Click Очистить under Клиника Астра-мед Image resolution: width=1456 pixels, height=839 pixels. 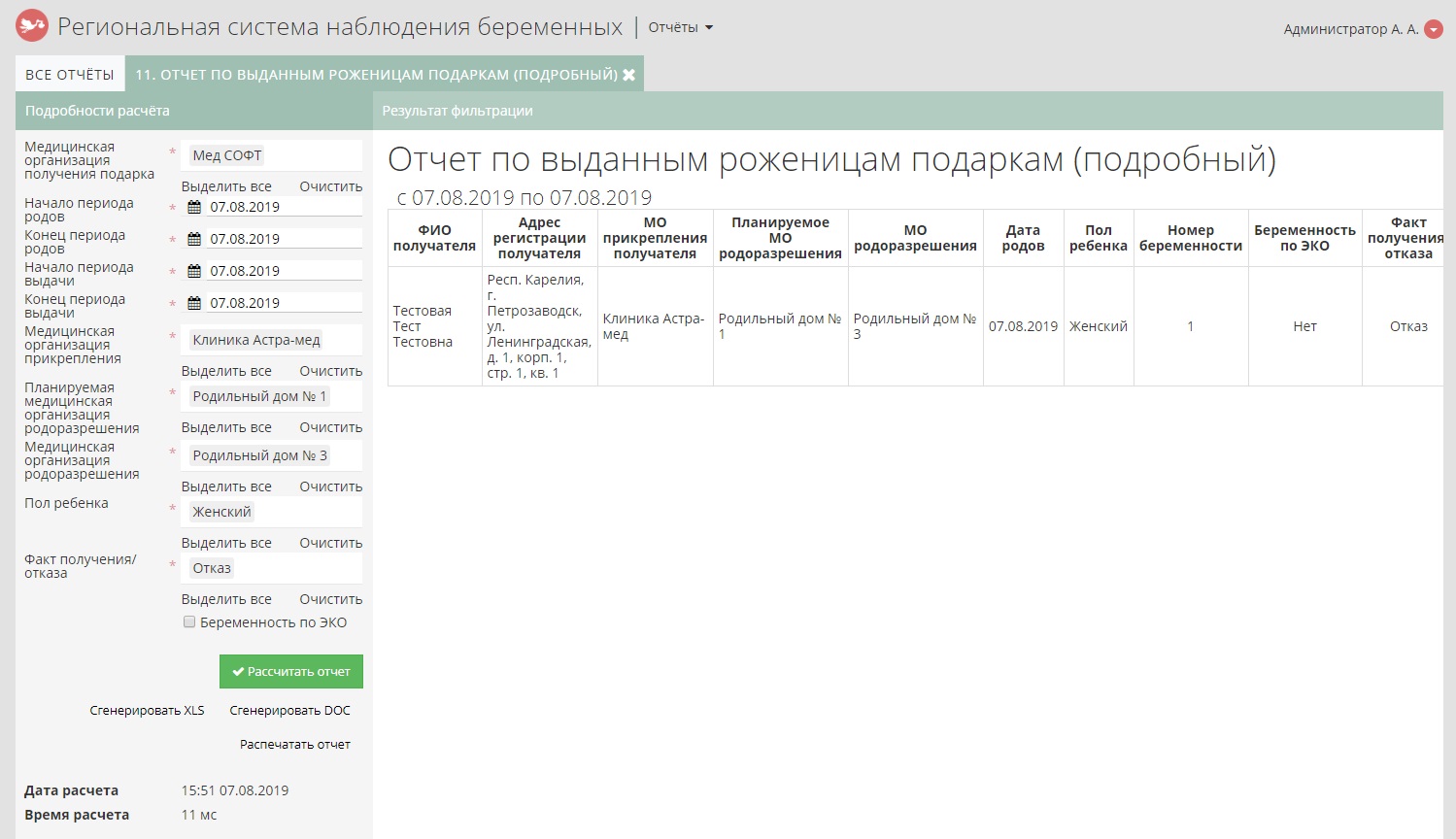coord(330,371)
